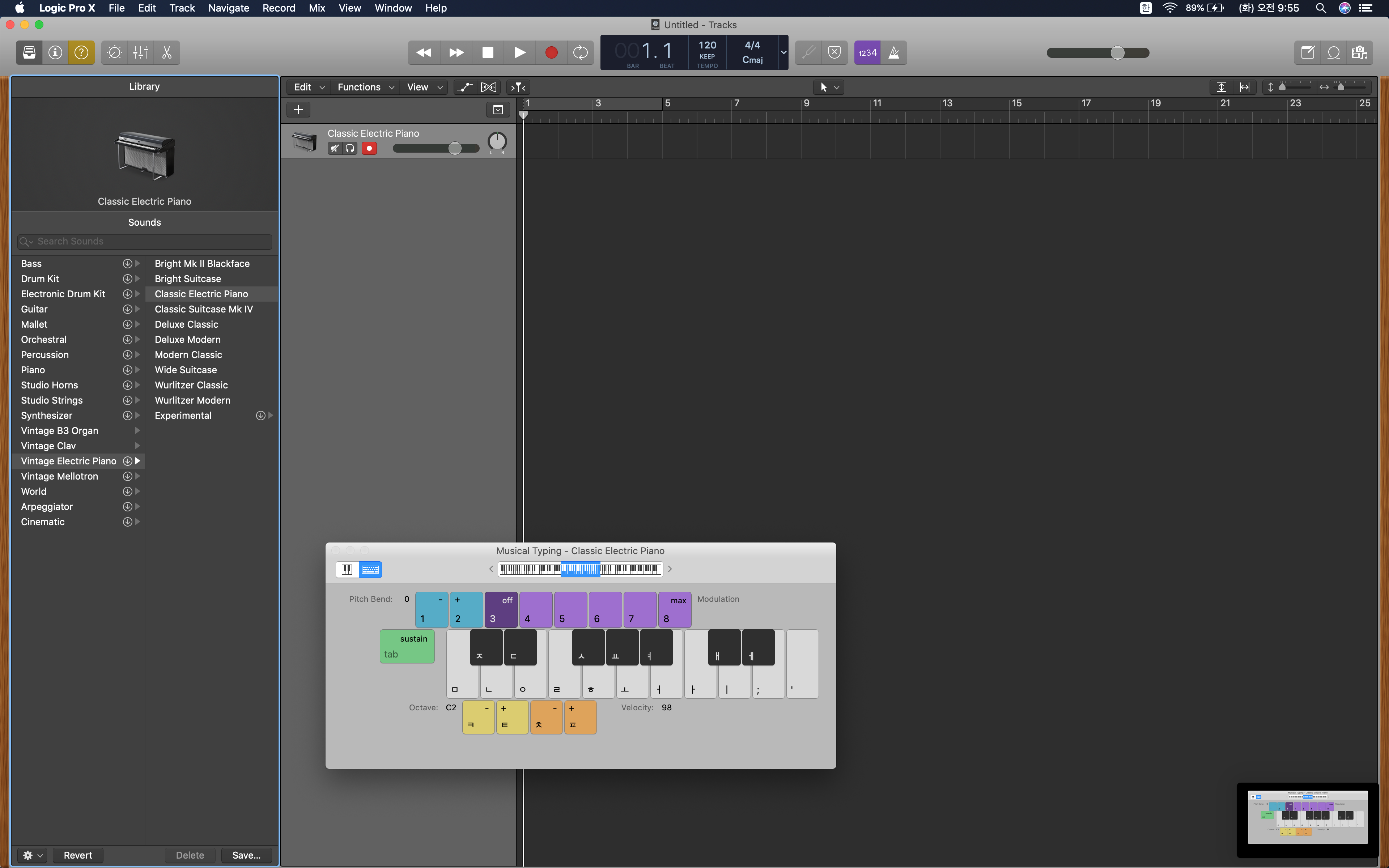Open the Scissors editors button
The width and height of the screenshot is (1389, 868).
pyautogui.click(x=167, y=53)
